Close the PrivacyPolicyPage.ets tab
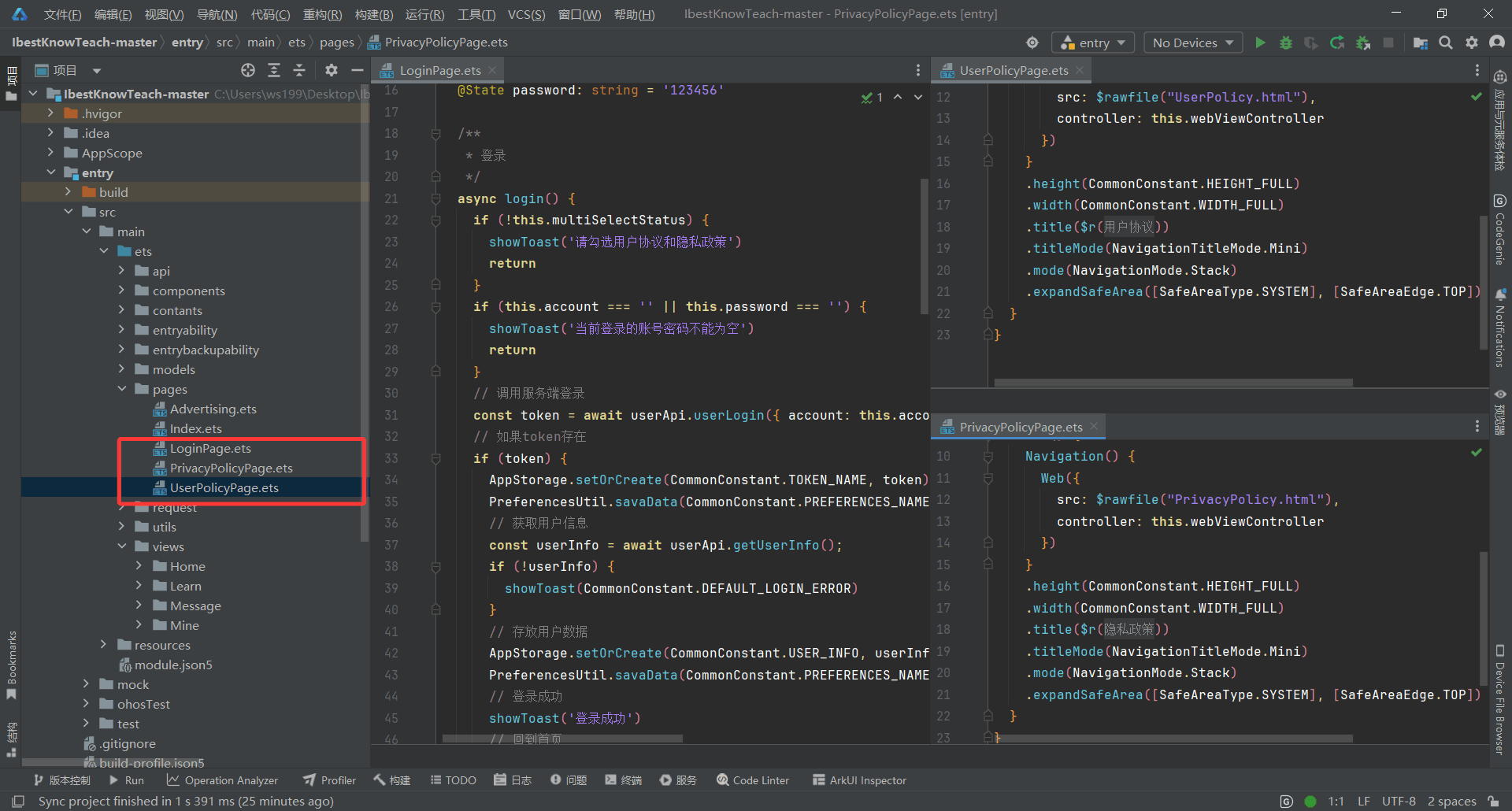1512x811 pixels. [x=1094, y=427]
